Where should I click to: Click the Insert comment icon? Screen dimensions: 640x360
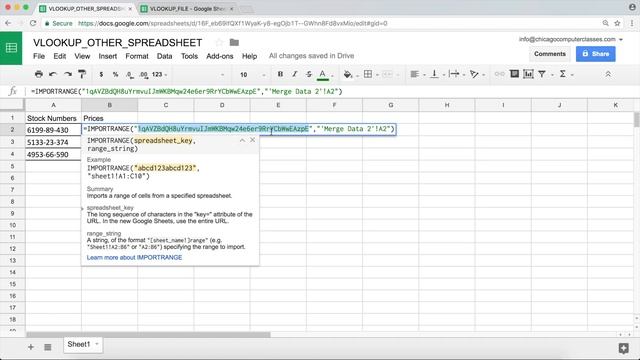pyautogui.click(x=514, y=74)
